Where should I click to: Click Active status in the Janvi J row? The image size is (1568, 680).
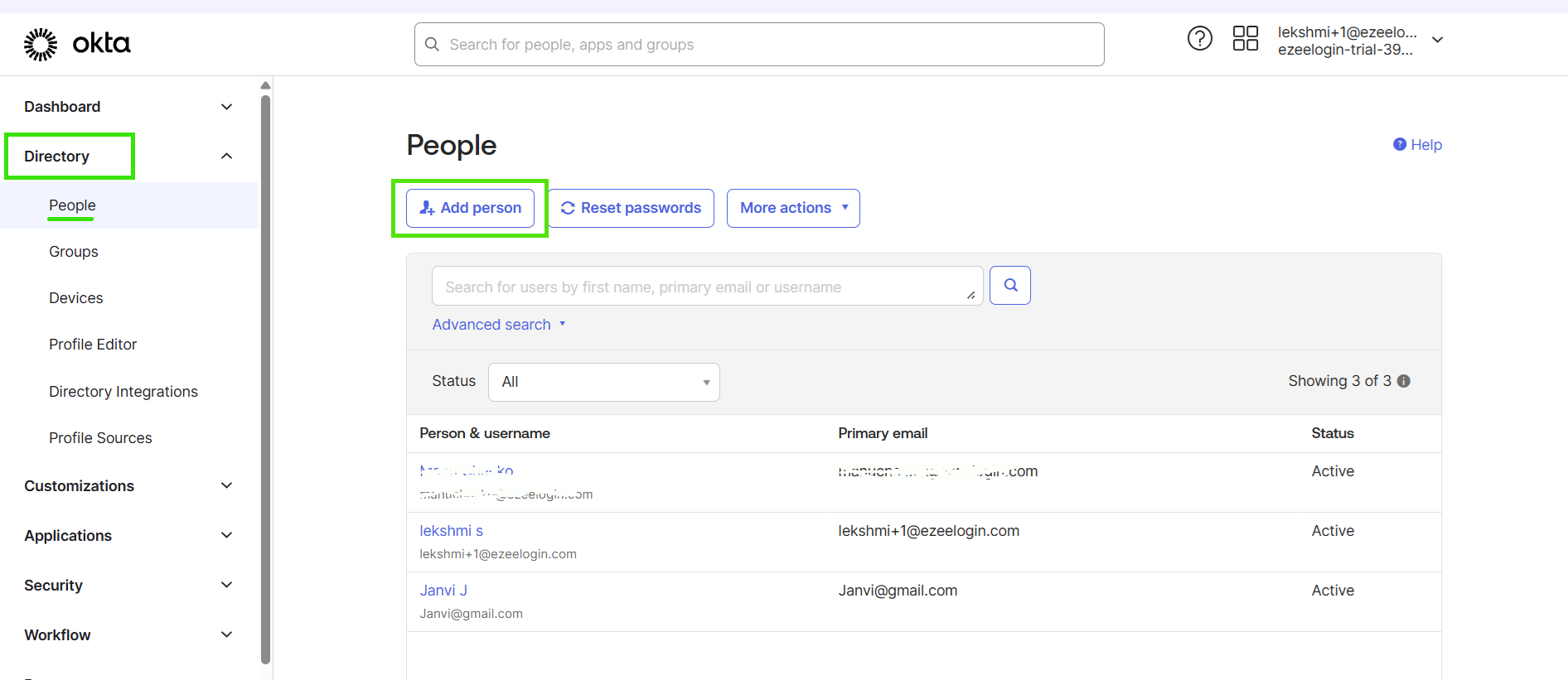(x=1333, y=591)
